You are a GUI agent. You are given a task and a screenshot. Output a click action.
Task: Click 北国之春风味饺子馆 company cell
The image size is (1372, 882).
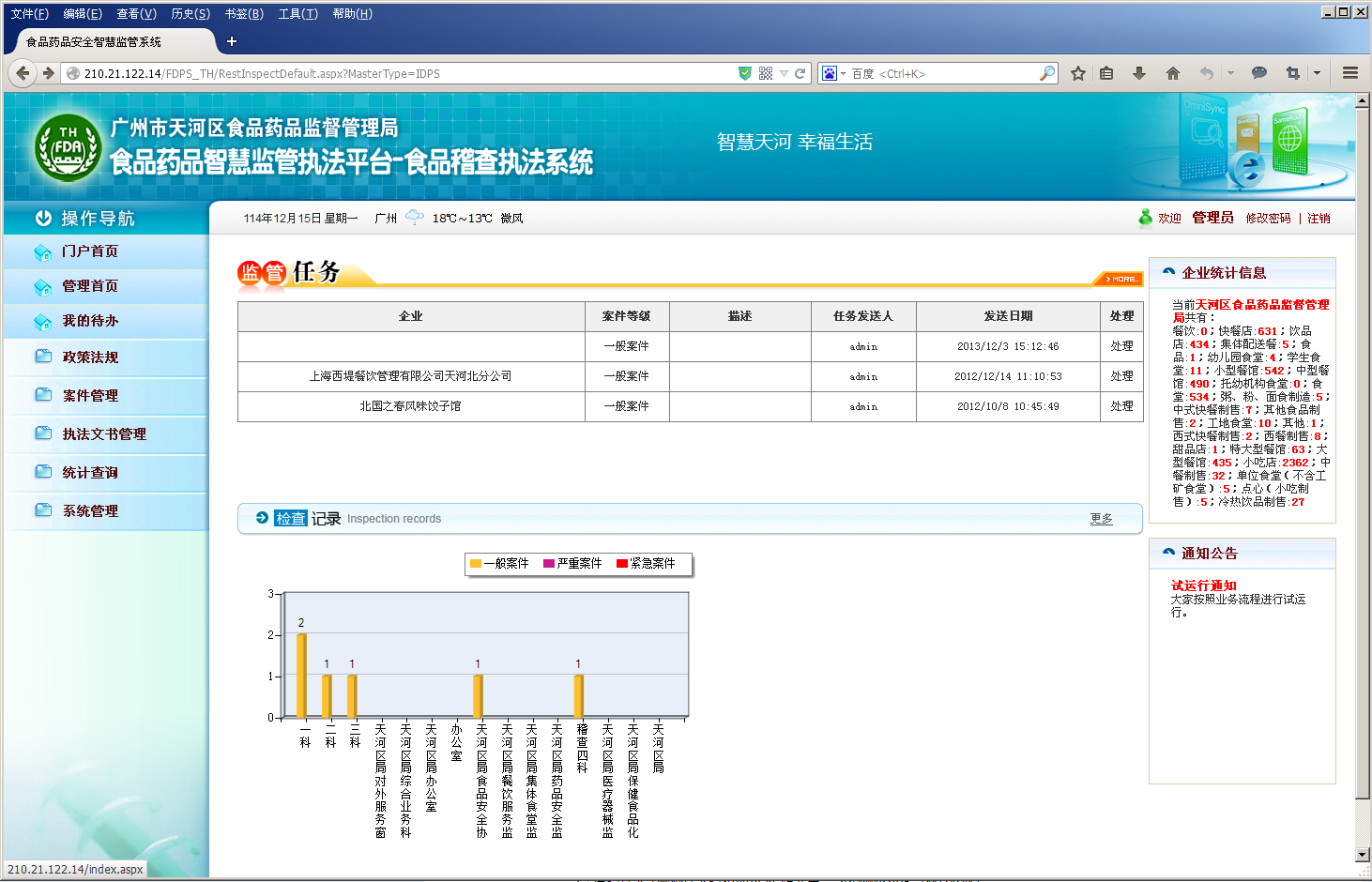coord(410,406)
